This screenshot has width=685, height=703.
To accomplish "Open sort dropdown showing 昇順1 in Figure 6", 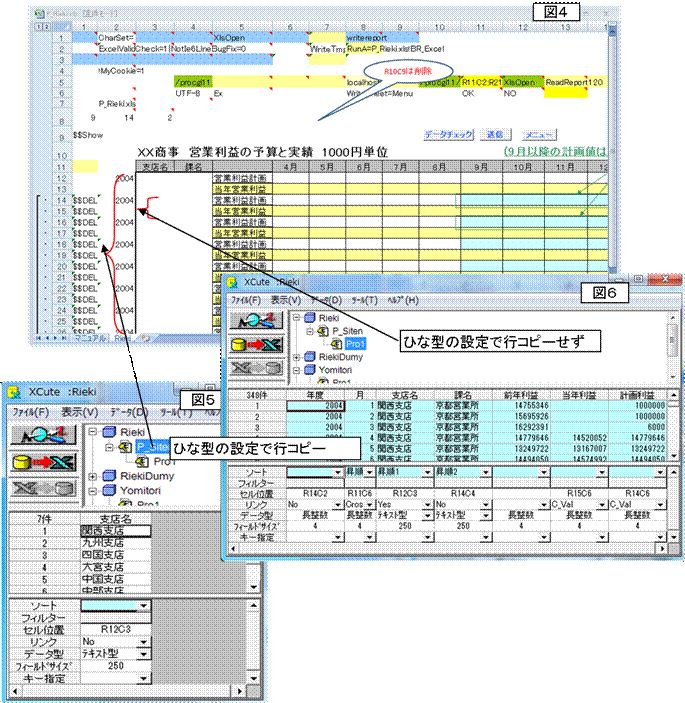I will [427, 472].
